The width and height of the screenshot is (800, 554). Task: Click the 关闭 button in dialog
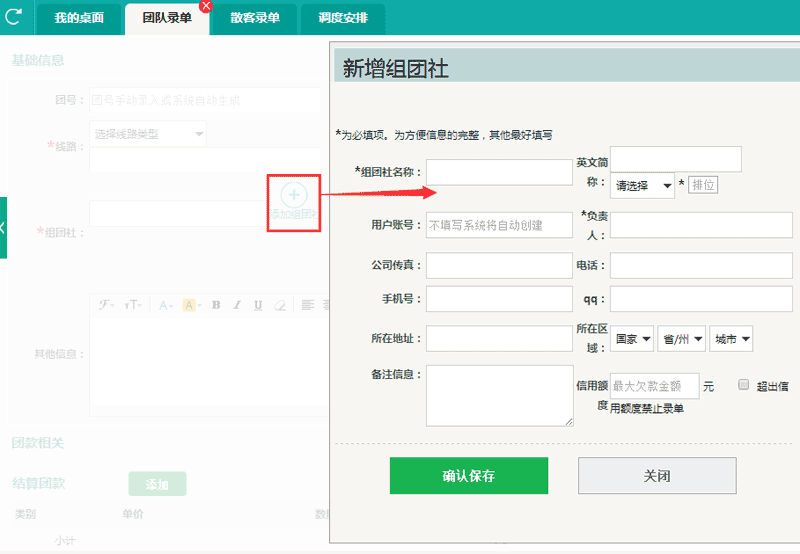coord(657,476)
